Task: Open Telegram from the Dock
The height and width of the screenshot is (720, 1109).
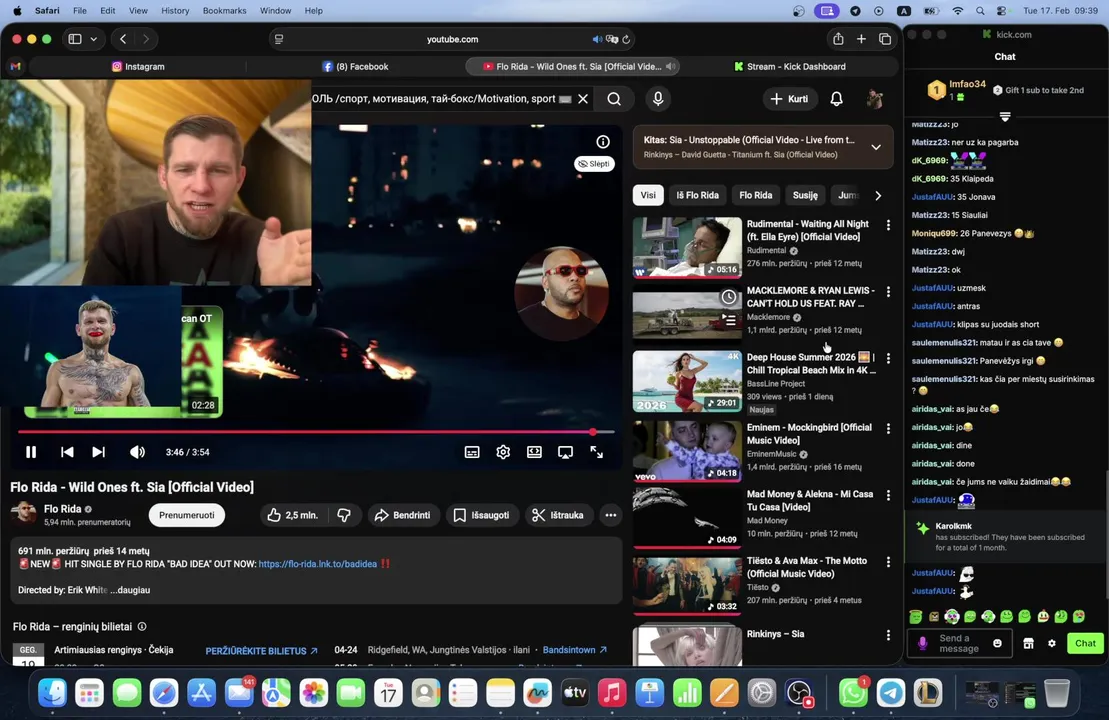Action: (x=890, y=693)
